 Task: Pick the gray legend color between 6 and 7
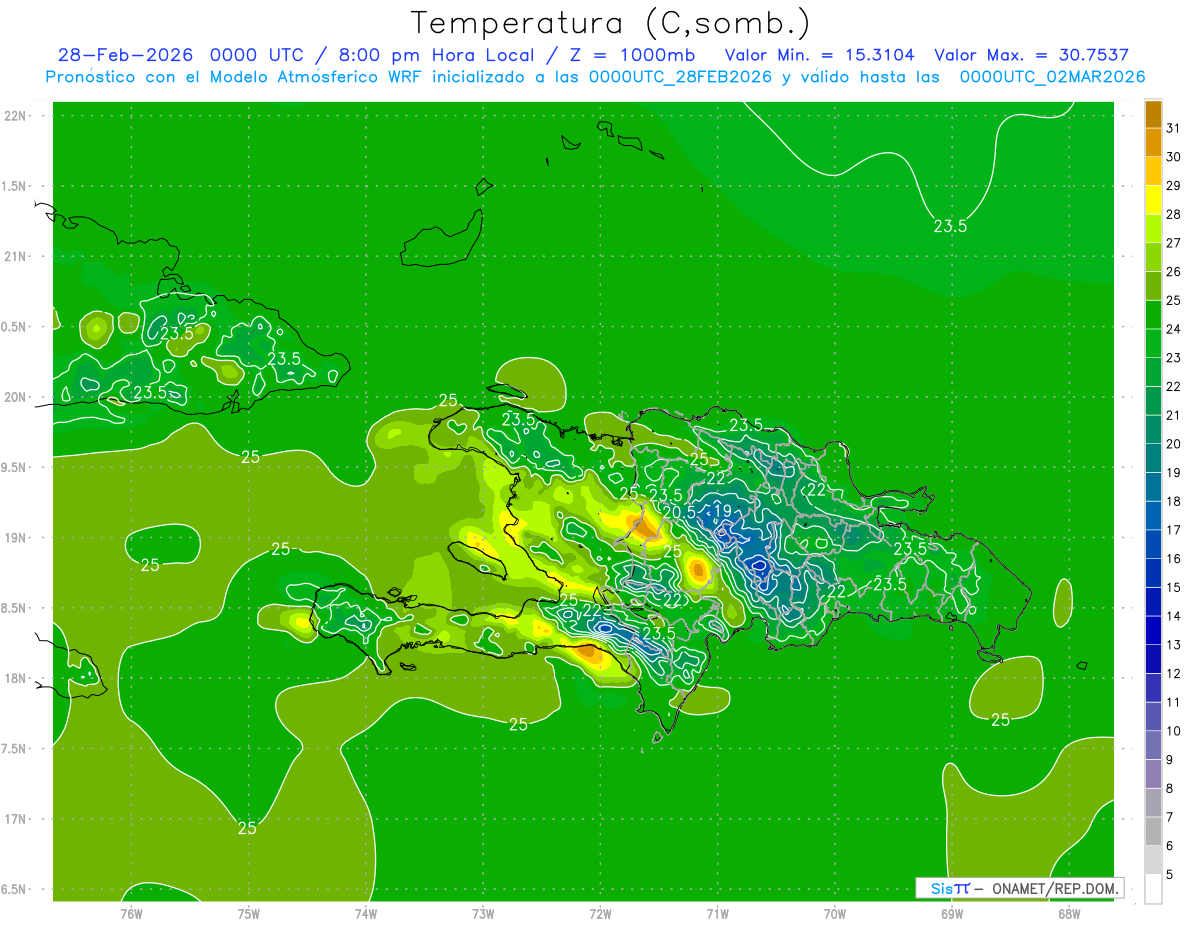point(1153,832)
